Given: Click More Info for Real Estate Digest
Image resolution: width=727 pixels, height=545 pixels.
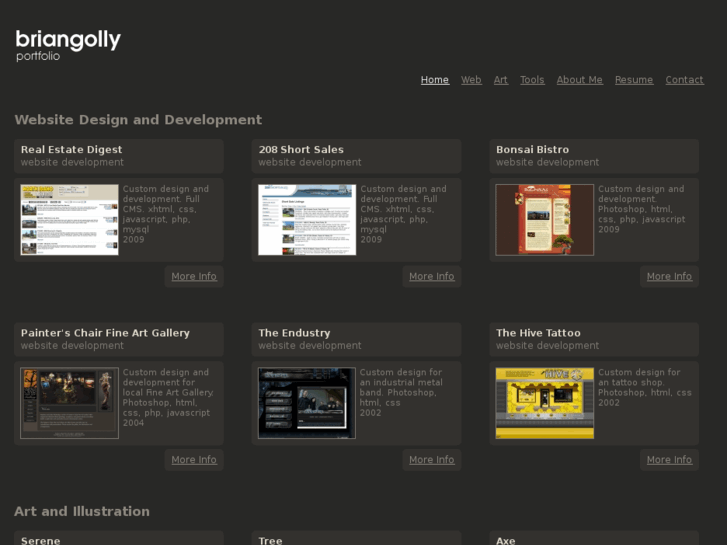Looking at the screenshot, I should (194, 276).
